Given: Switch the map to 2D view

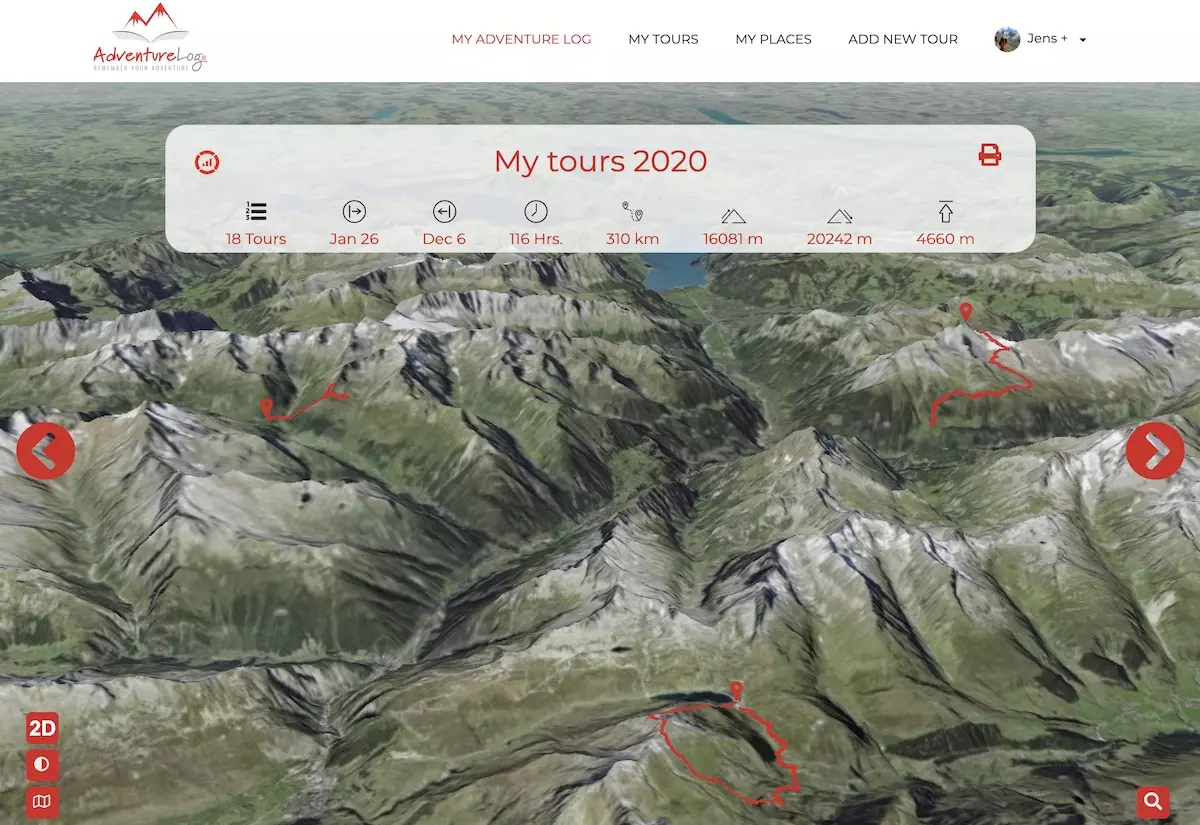Looking at the screenshot, I should 42,728.
